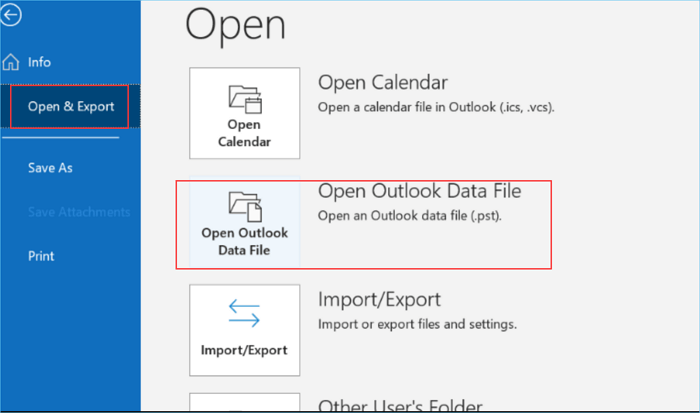Click the back arrow to exit Backstage
Screen dimensions: 700x413
(13, 15)
